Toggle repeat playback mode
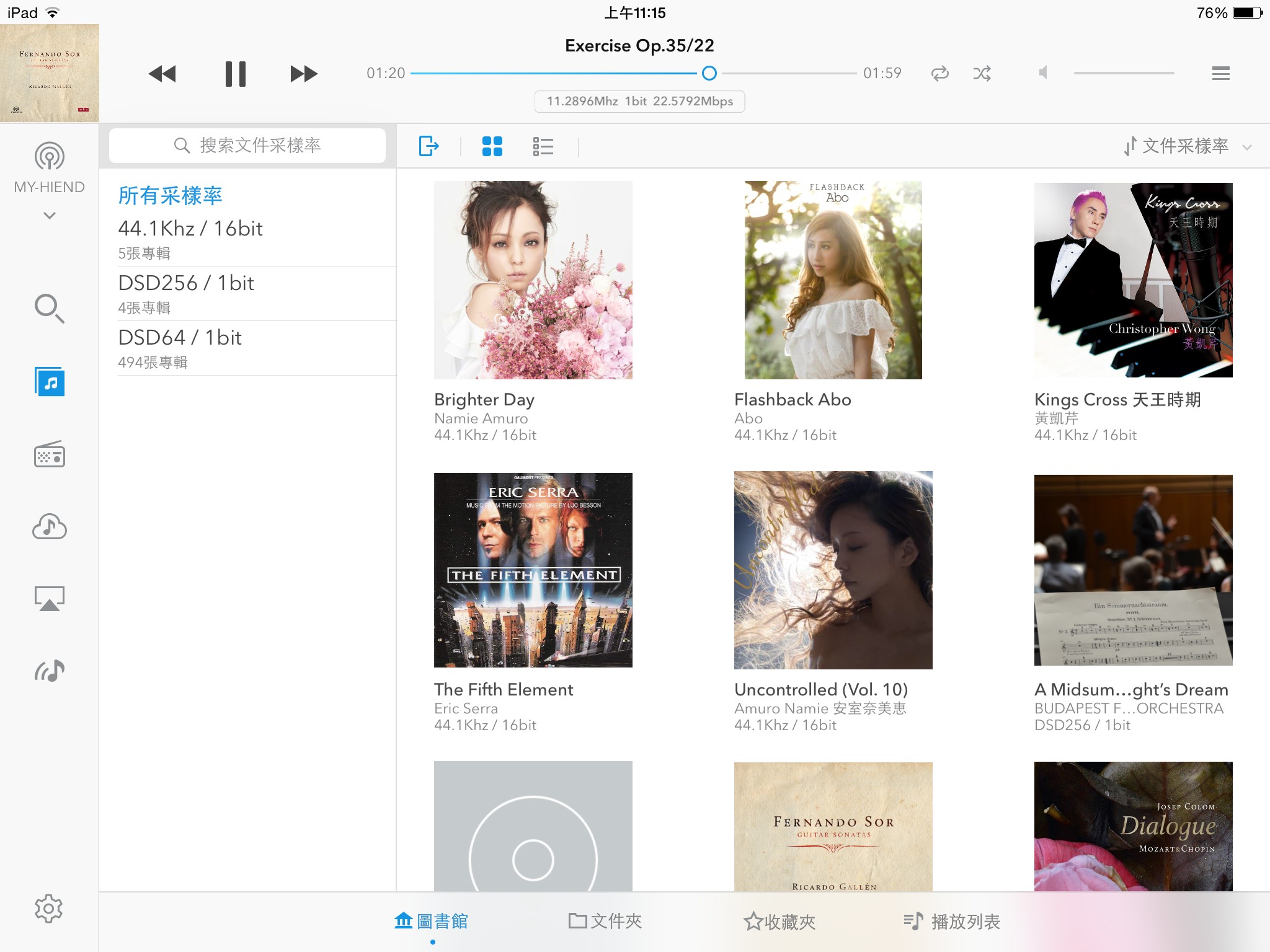The width and height of the screenshot is (1270, 952). coord(940,74)
